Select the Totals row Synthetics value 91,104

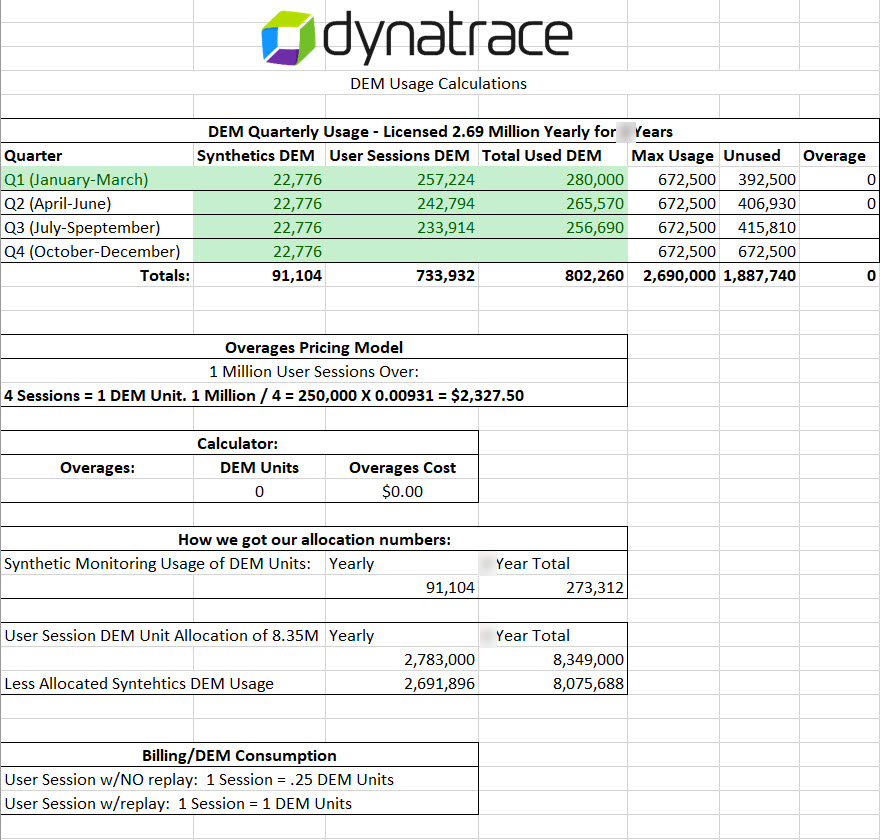coord(297,276)
